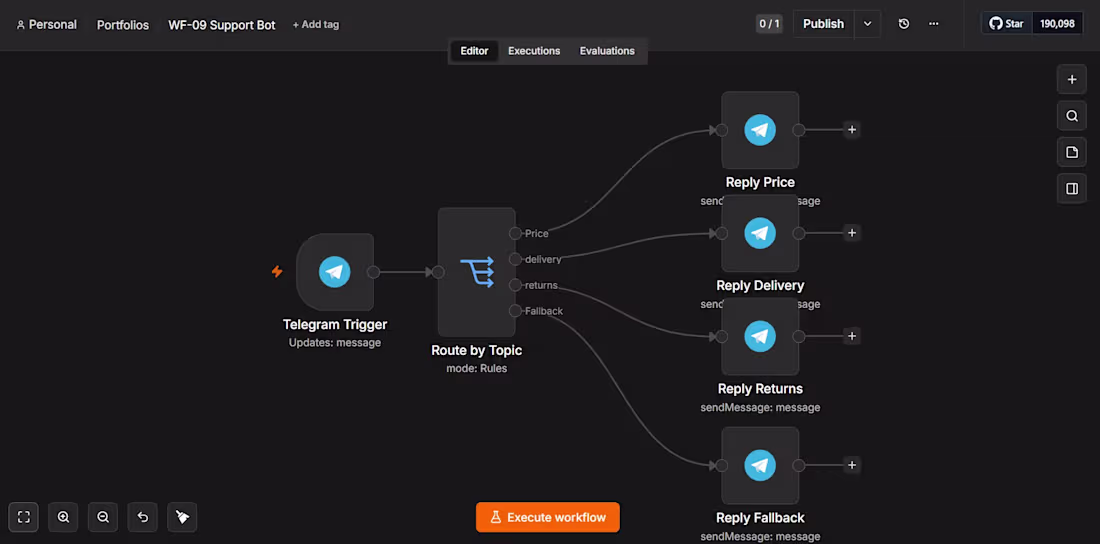Image resolution: width=1100 pixels, height=544 pixels.
Task: Click the Route by Topic input connector
Action: pos(438,272)
